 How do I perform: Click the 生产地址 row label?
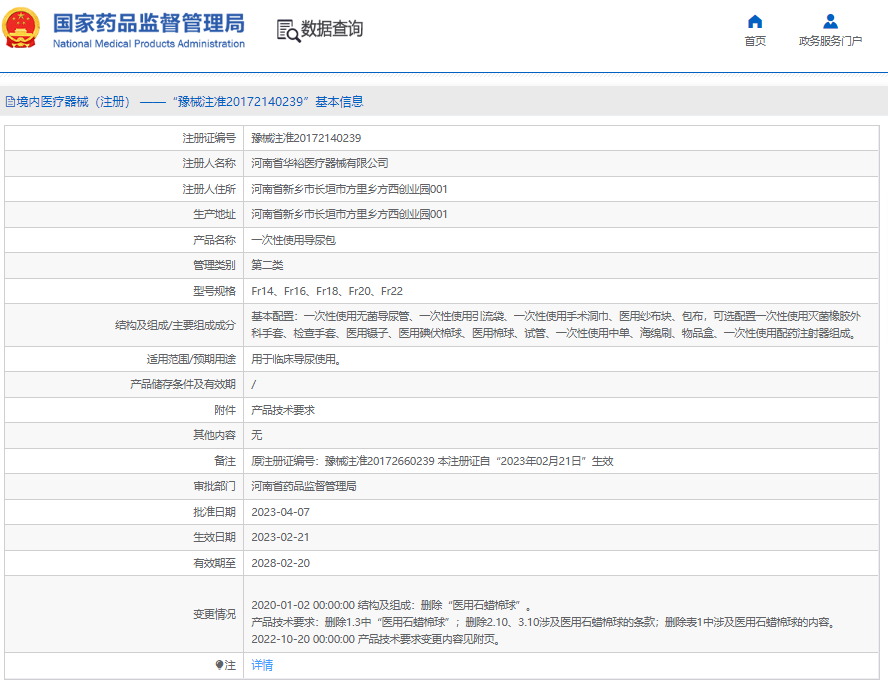coord(214,215)
